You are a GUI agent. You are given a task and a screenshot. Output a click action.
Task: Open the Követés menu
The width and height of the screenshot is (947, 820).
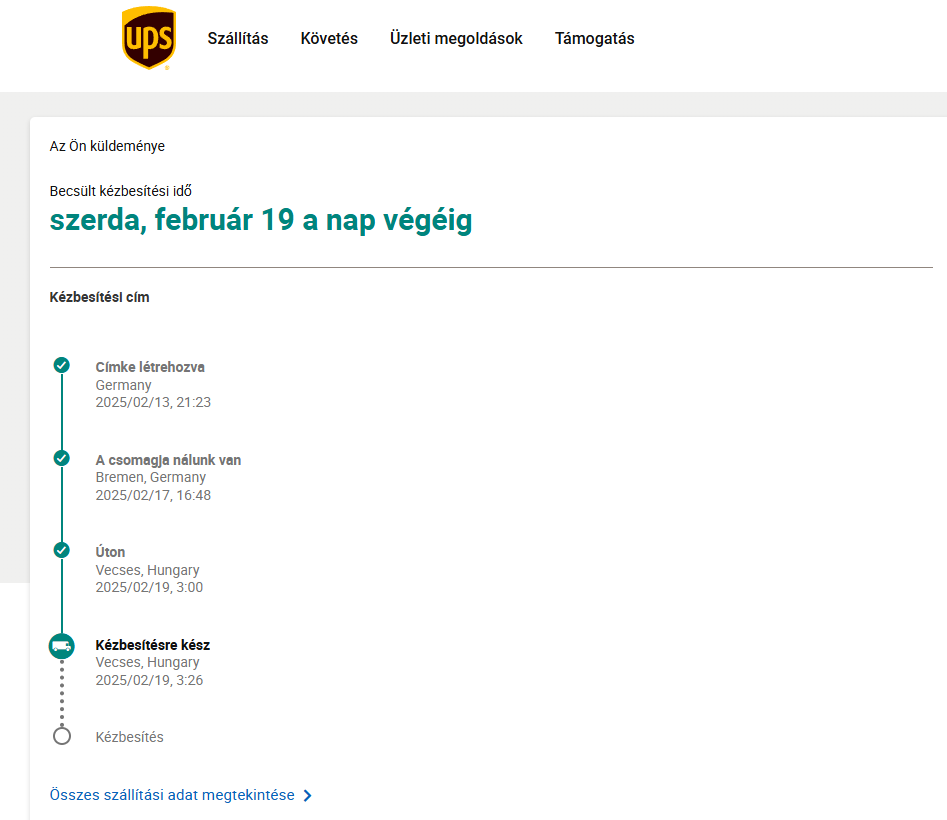pyautogui.click(x=329, y=39)
